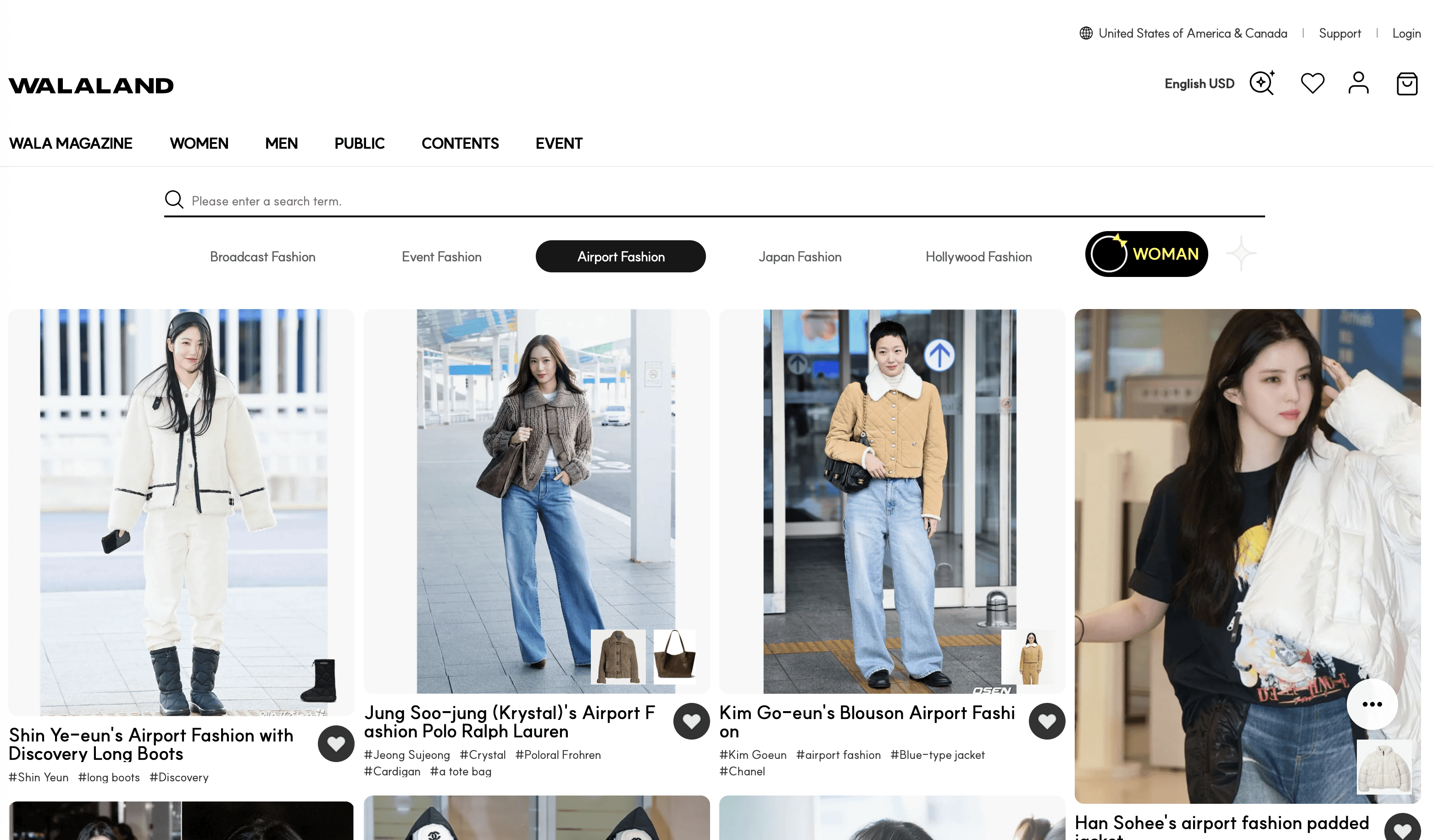Click the WALALAND logo
Viewport: 1433px width, 840px height.
(x=91, y=86)
